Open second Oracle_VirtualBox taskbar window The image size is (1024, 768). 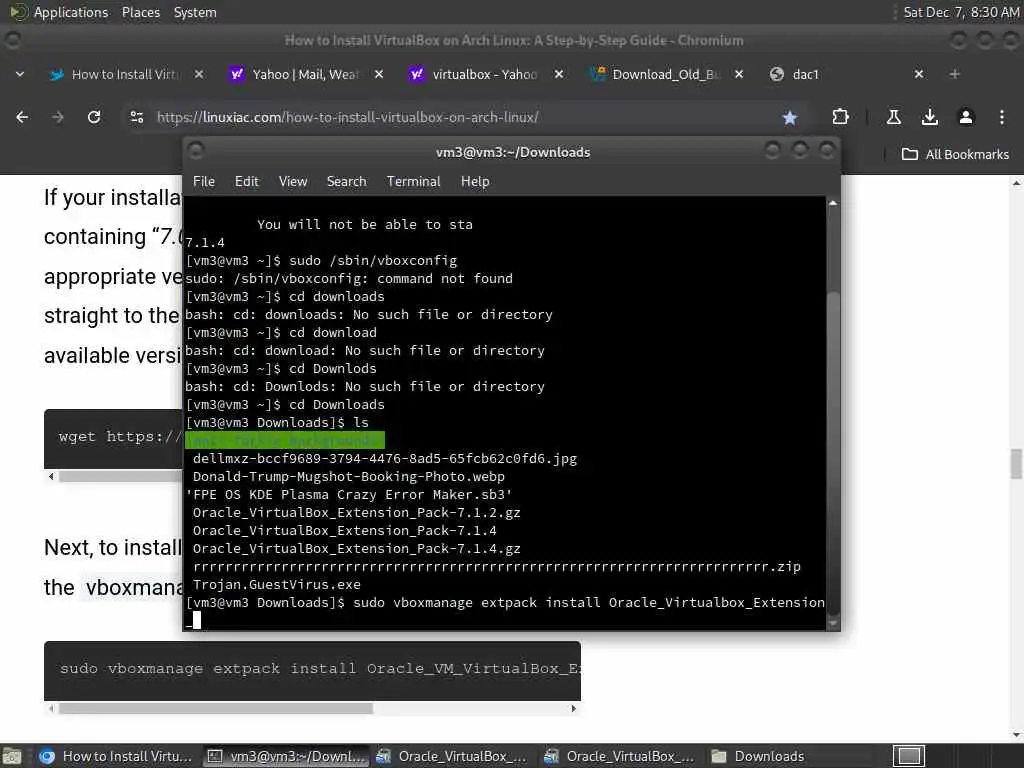[620, 756]
